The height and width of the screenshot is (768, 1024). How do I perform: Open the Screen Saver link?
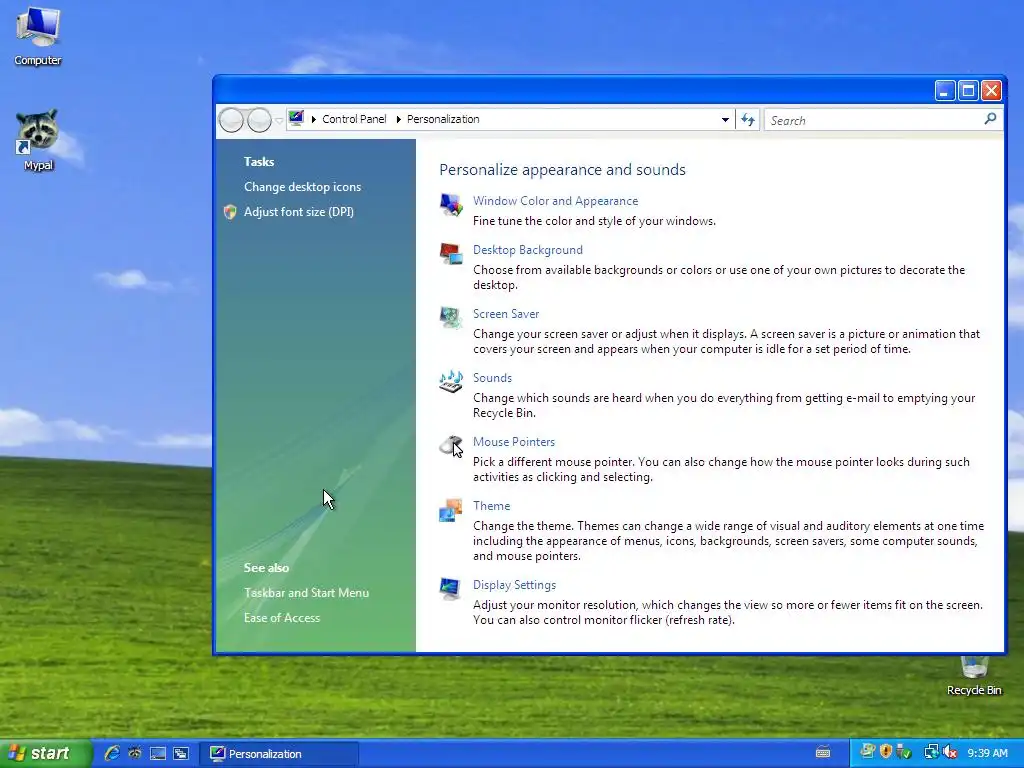click(506, 314)
